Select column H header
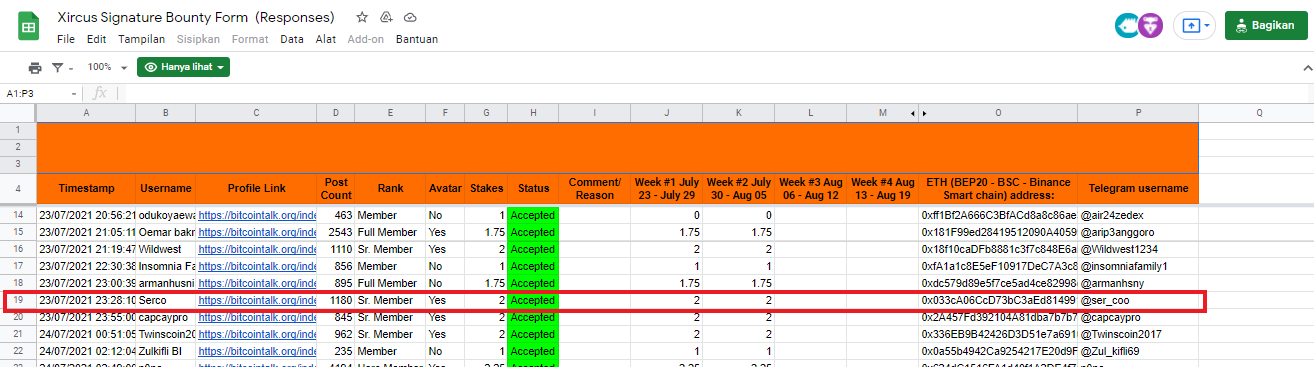The image size is (1314, 367). coord(533,113)
